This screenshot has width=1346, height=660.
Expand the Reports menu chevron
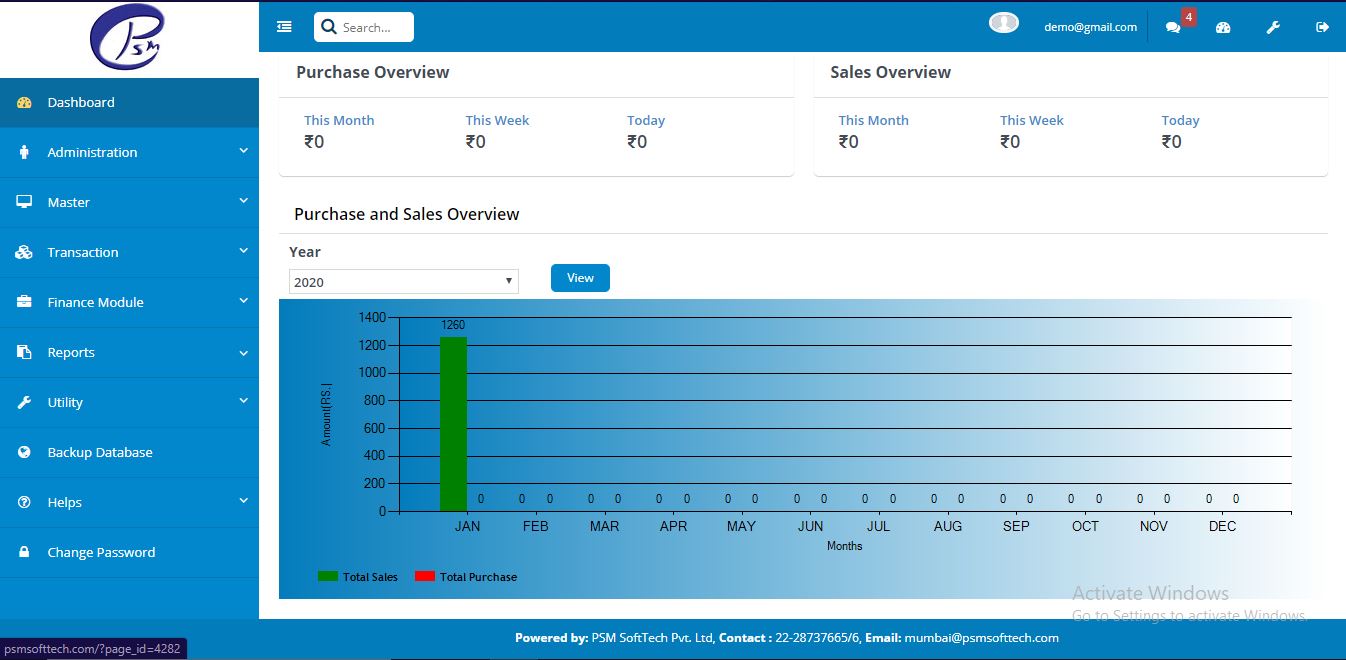[243, 352]
